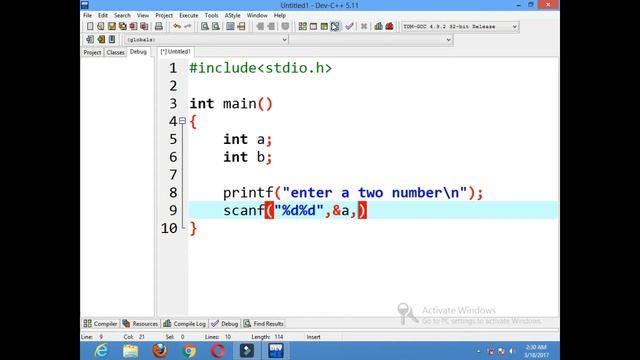Click the Compile four-squares icon
640x360 pixels.
click(x=302, y=27)
